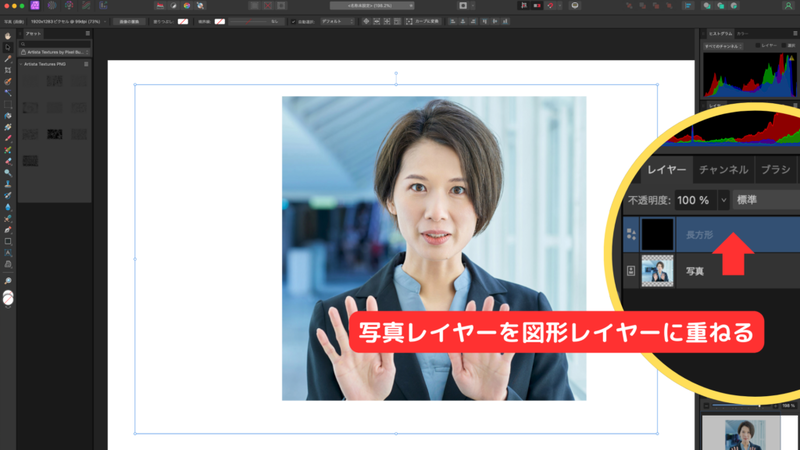Screen dimensions: 800x450
Task: Click the align layers toolbar button
Action: pyautogui.click(x=688, y=6)
